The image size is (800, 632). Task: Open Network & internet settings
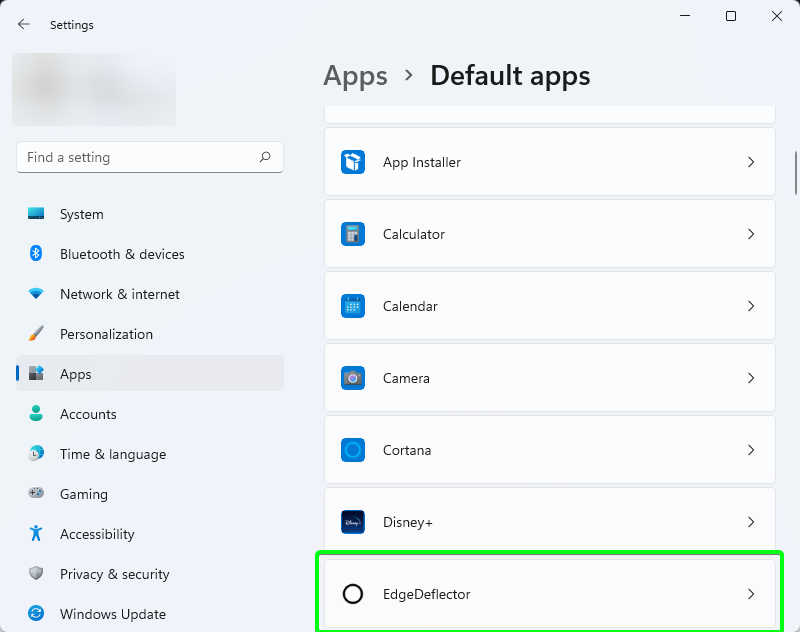coord(119,294)
